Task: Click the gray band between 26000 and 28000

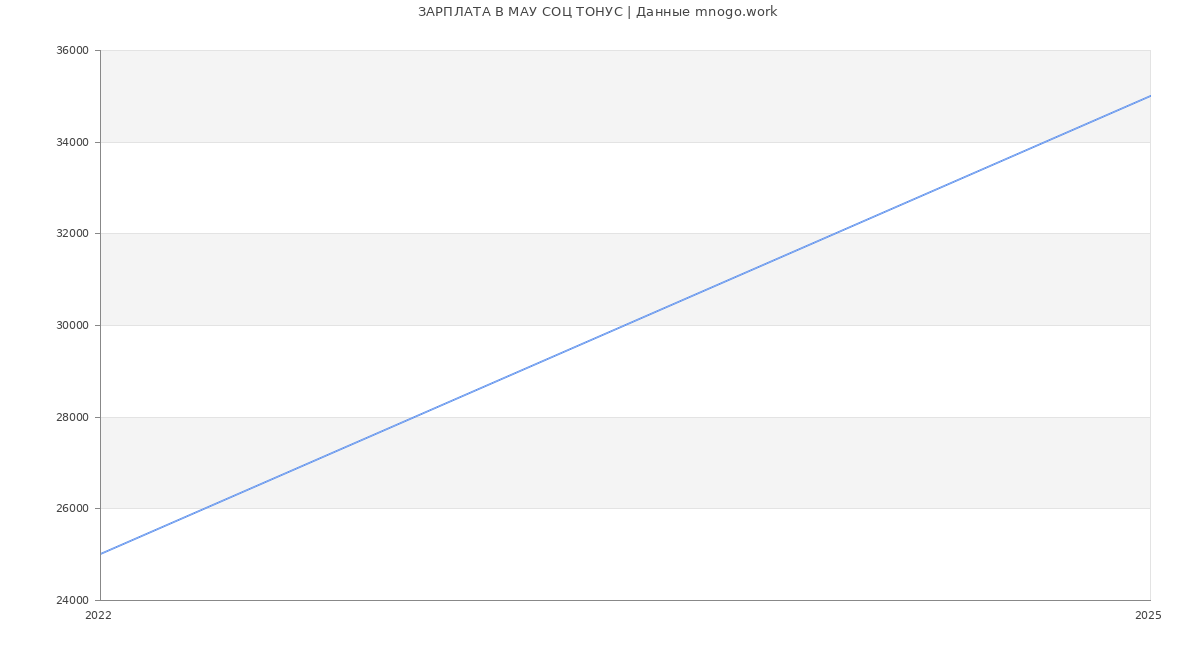Action: tap(700, 462)
